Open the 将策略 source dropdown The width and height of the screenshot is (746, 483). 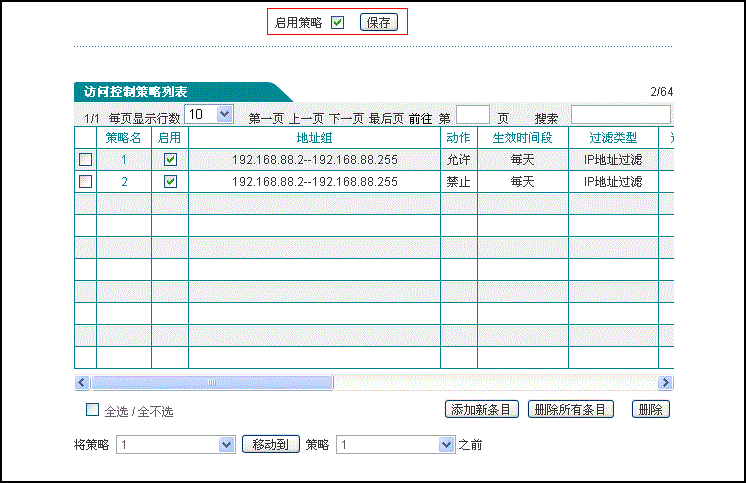point(176,444)
